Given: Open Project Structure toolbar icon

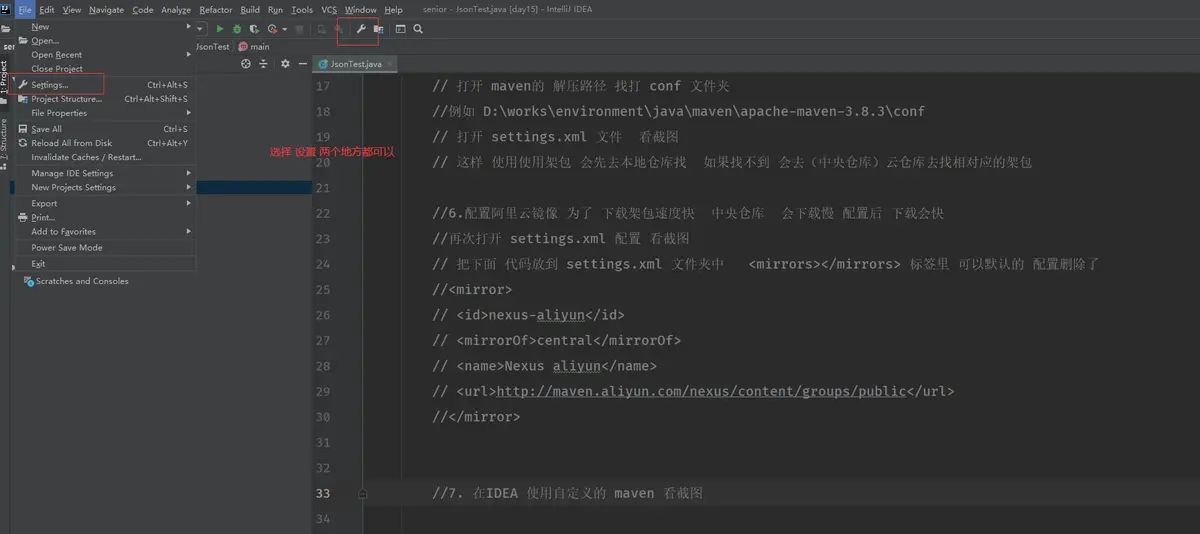Looking at the screenshot, I should pos(378,29).
